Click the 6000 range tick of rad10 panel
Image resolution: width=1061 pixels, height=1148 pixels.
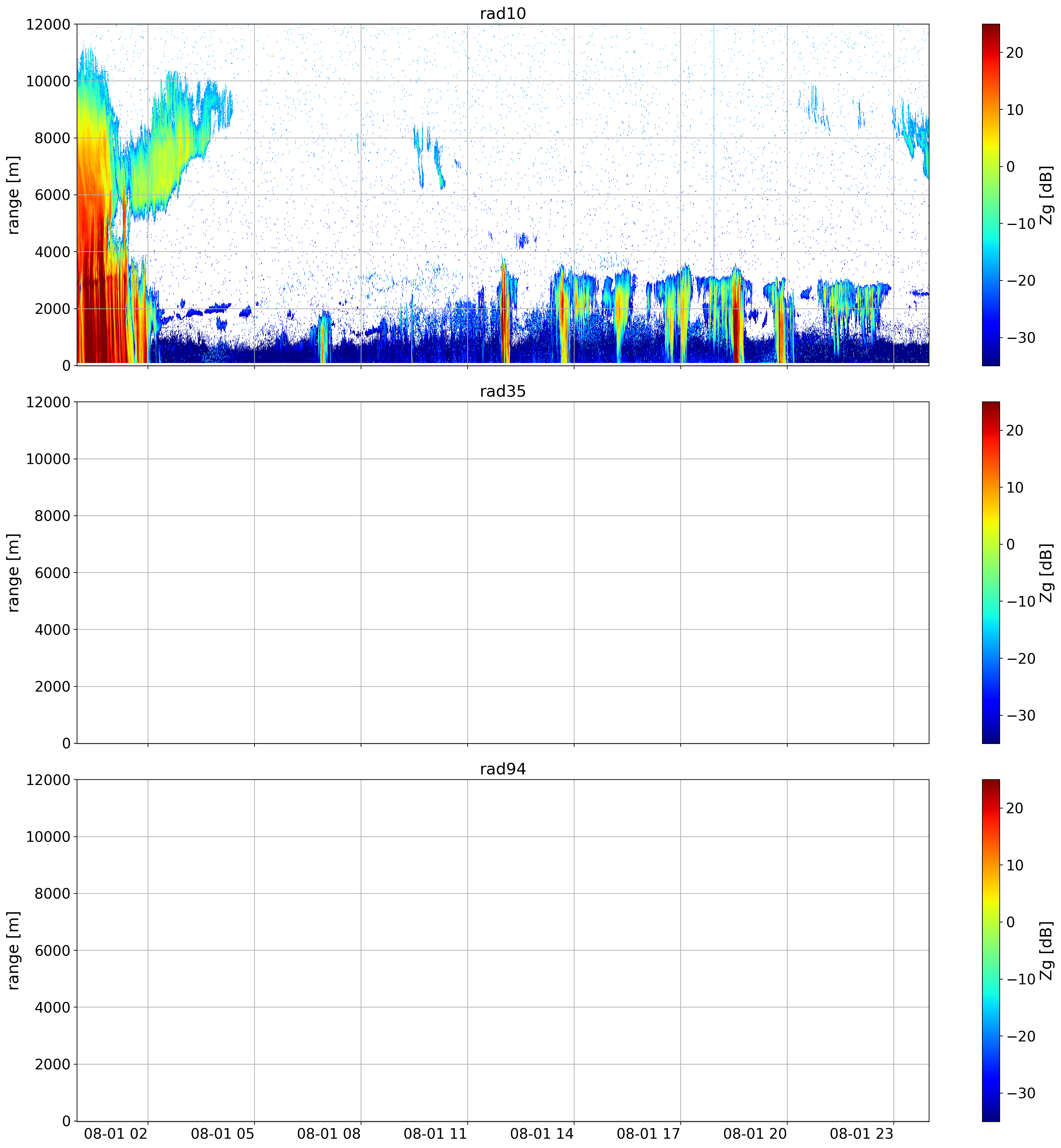pos(52,195)
